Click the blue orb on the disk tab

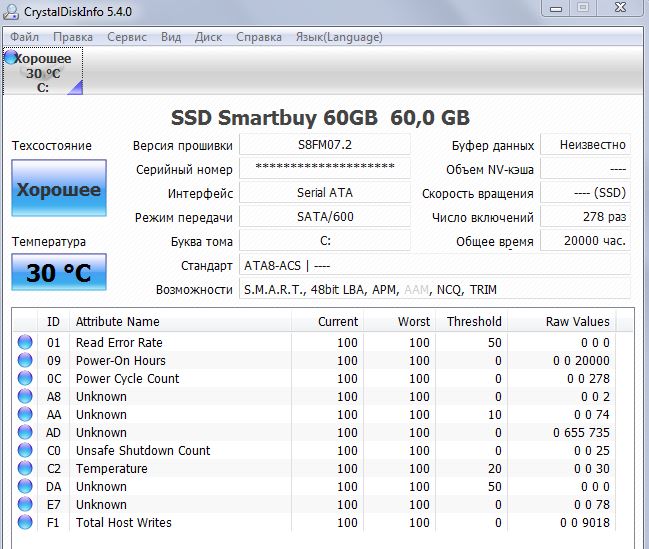11,57
